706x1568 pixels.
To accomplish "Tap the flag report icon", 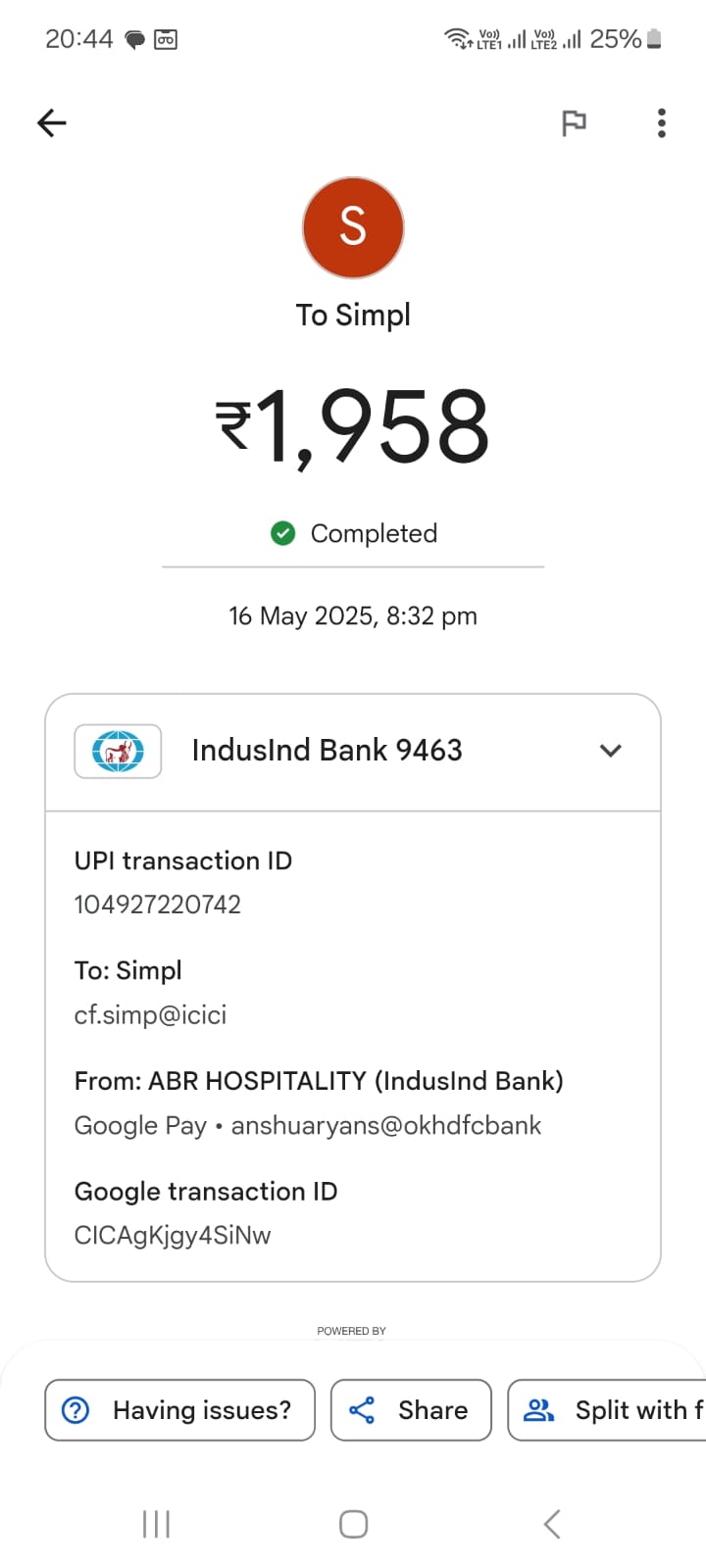I will coord(574,122).
